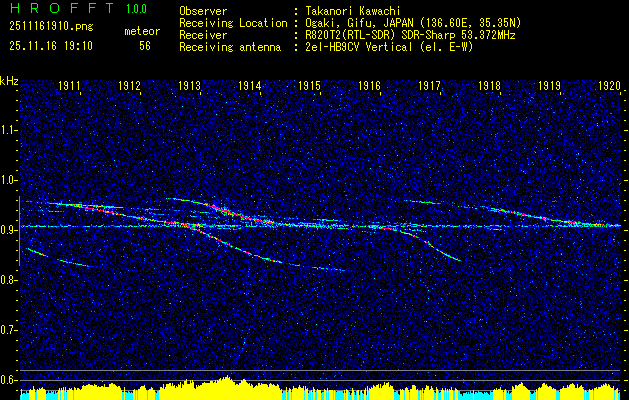The image size is (629, 400).
Task: Select the 1915 time axis marker
Action: (309, 86)
